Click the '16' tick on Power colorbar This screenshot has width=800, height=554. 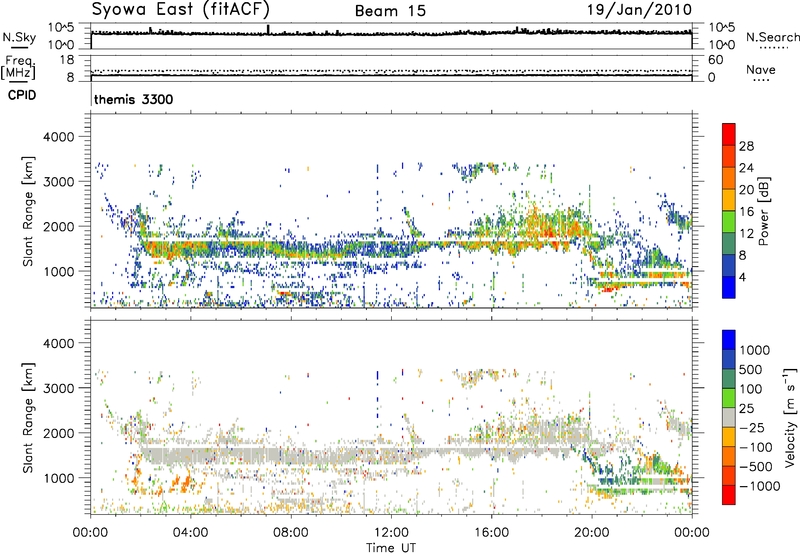coord(746,212)
